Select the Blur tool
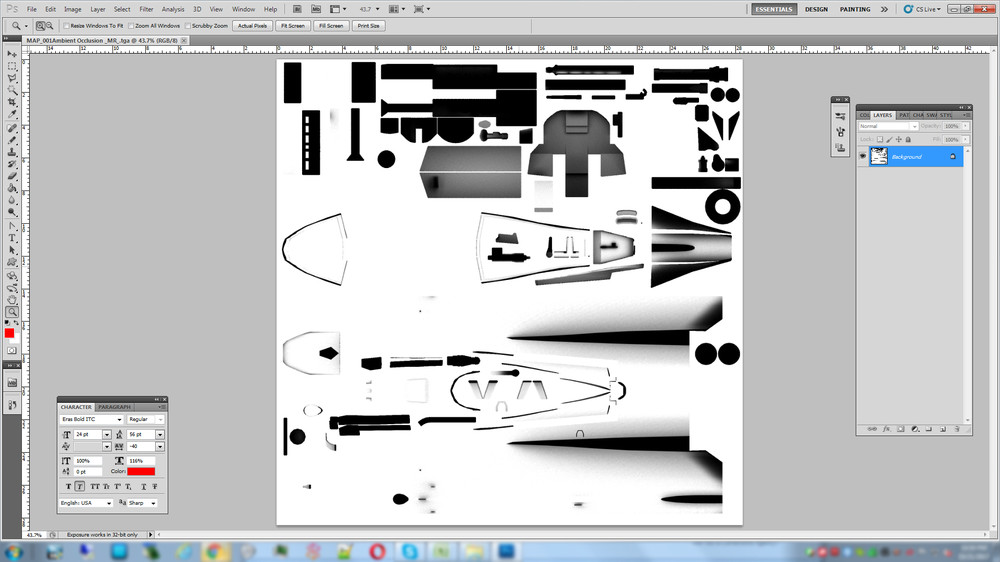 [x=11, y=201]
